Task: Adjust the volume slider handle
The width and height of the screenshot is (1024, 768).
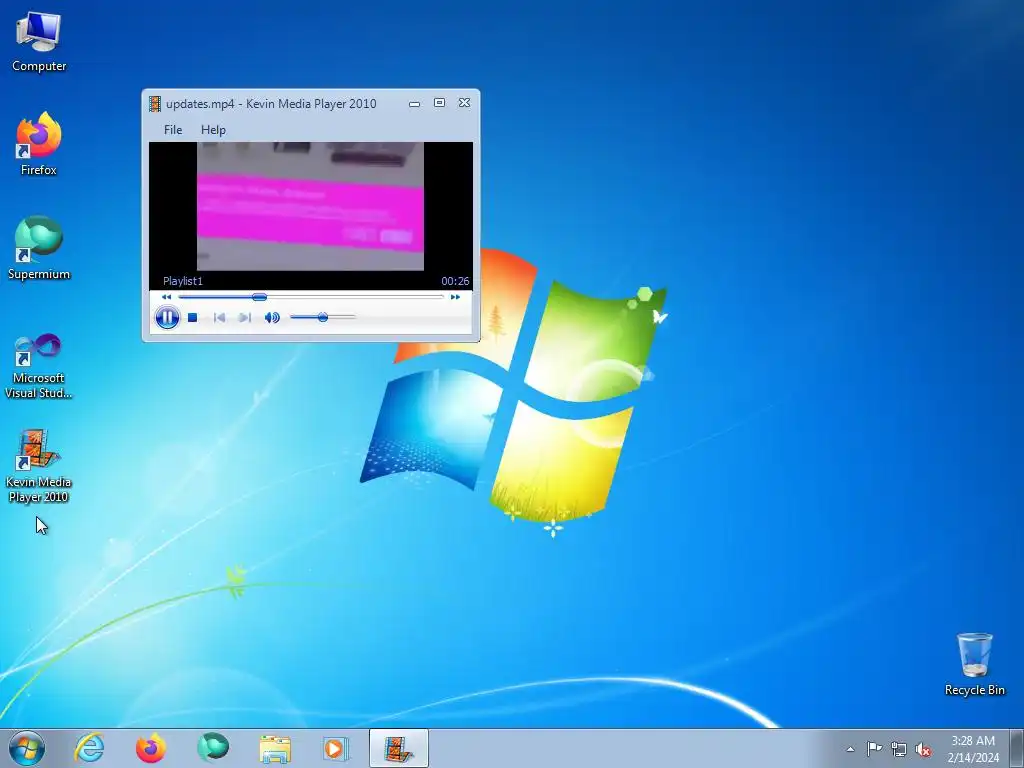Action: [323, 317]
